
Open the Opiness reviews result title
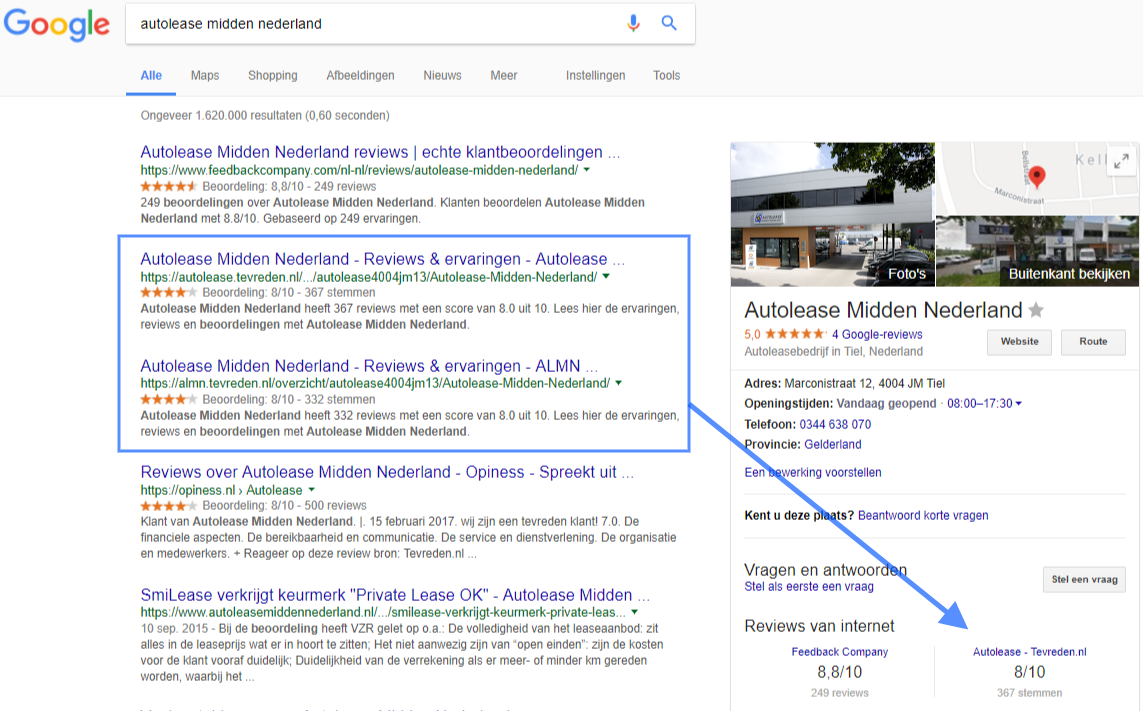tap(387, 472)
